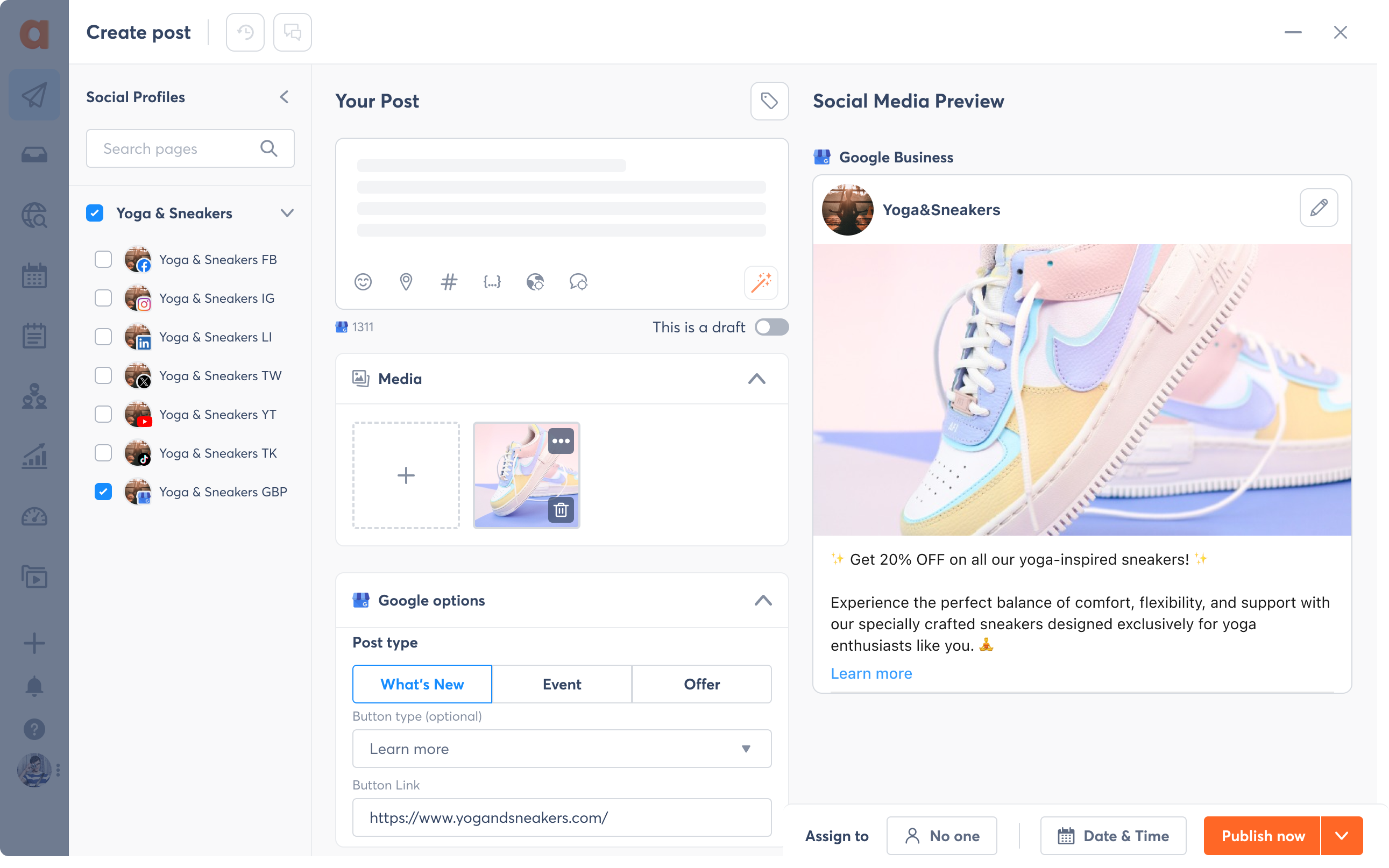The width and height of the screenshot is (1389, 868).
Task: Click Learn more link in the preview
Action: [871, 673]
